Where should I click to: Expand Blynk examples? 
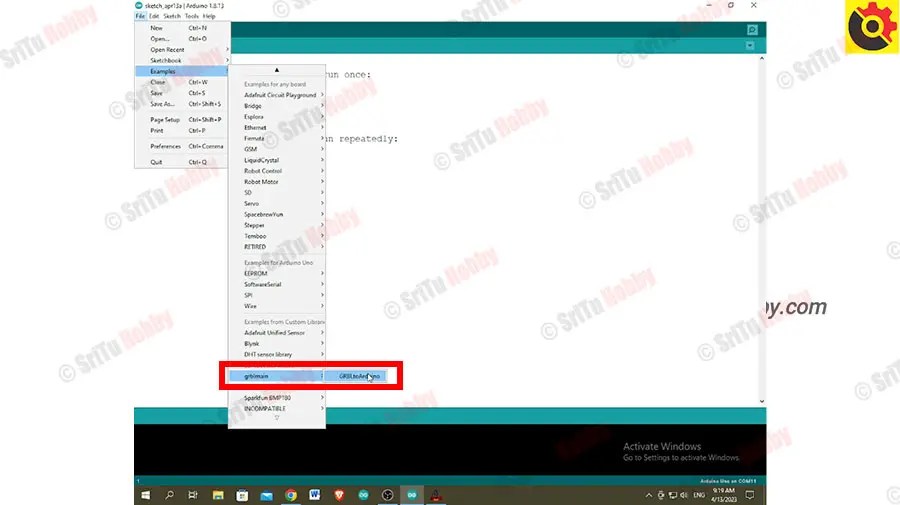pos(277,344)
